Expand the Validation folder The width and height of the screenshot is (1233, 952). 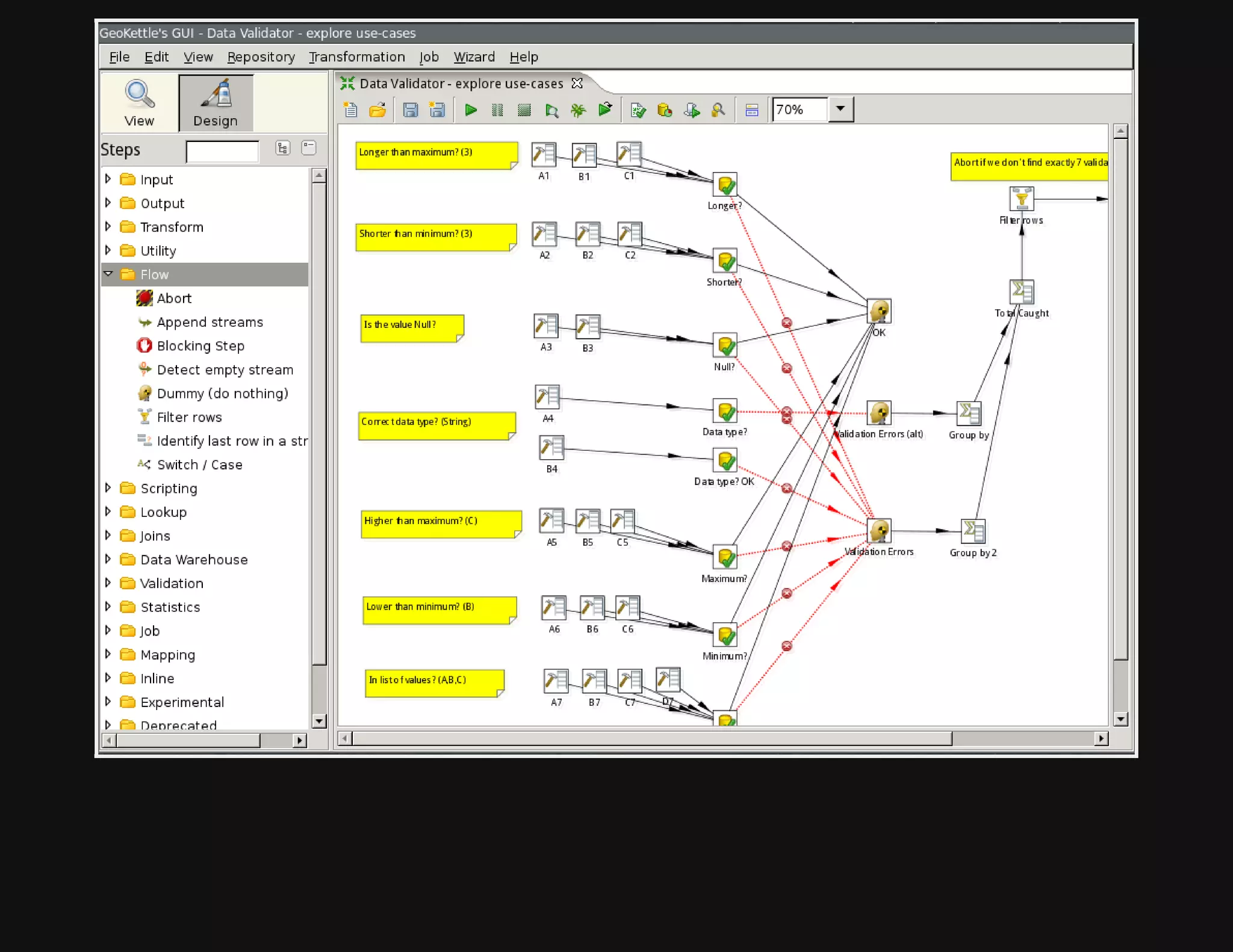[108, 583]
